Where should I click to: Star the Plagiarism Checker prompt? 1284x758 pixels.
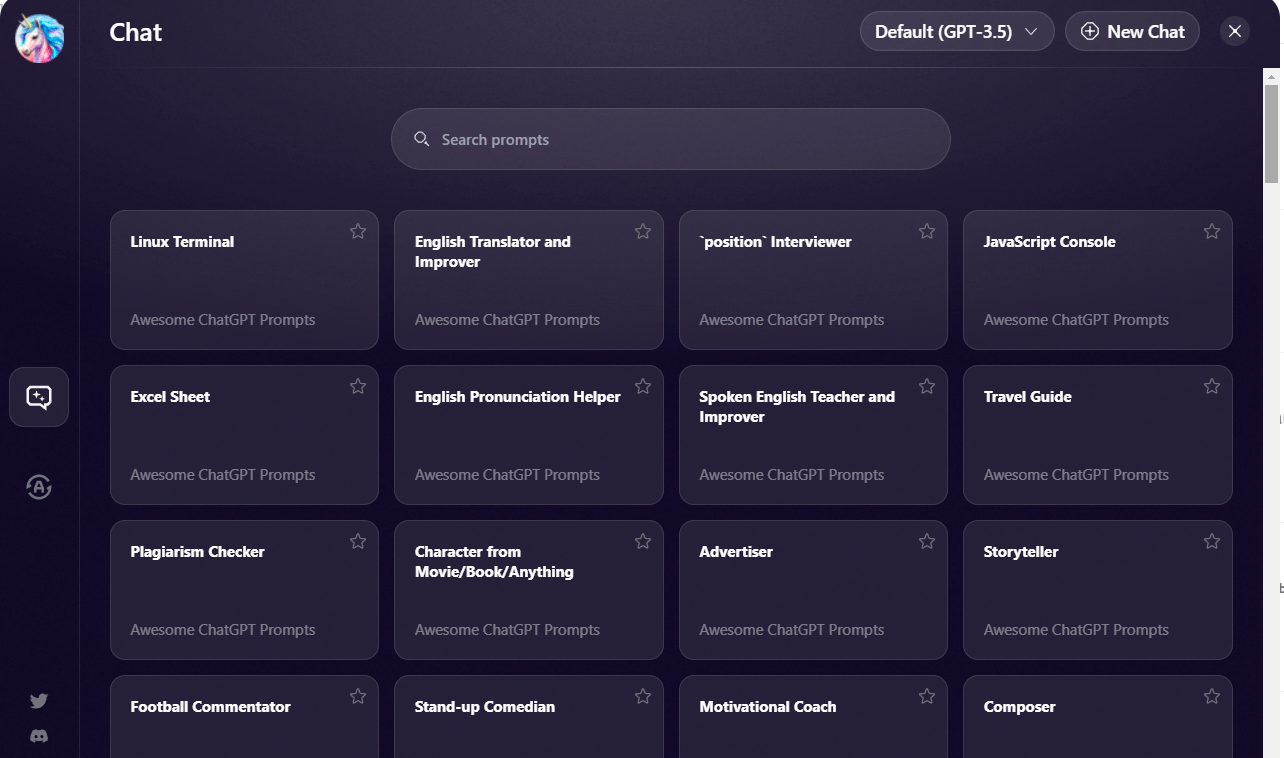(358, 542)
